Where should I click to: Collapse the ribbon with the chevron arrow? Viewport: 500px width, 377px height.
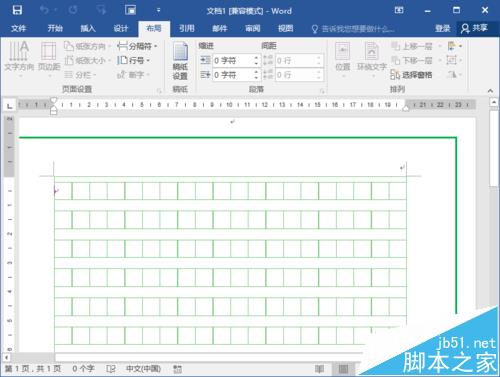[490, 90]
